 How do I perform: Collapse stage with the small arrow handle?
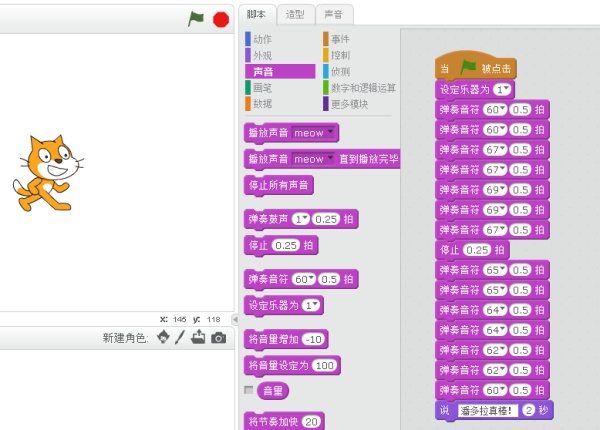point(235,319)
